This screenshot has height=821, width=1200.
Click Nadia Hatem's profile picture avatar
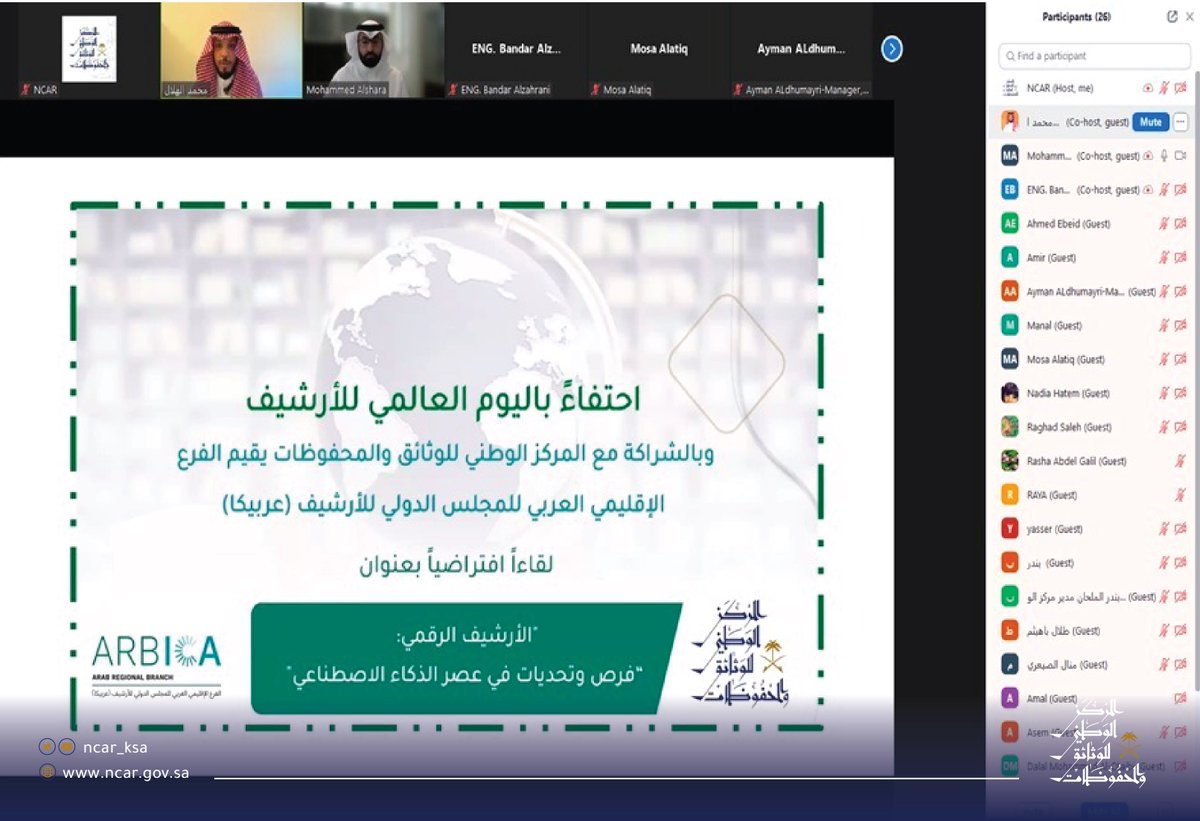(x=1010, y=393)
